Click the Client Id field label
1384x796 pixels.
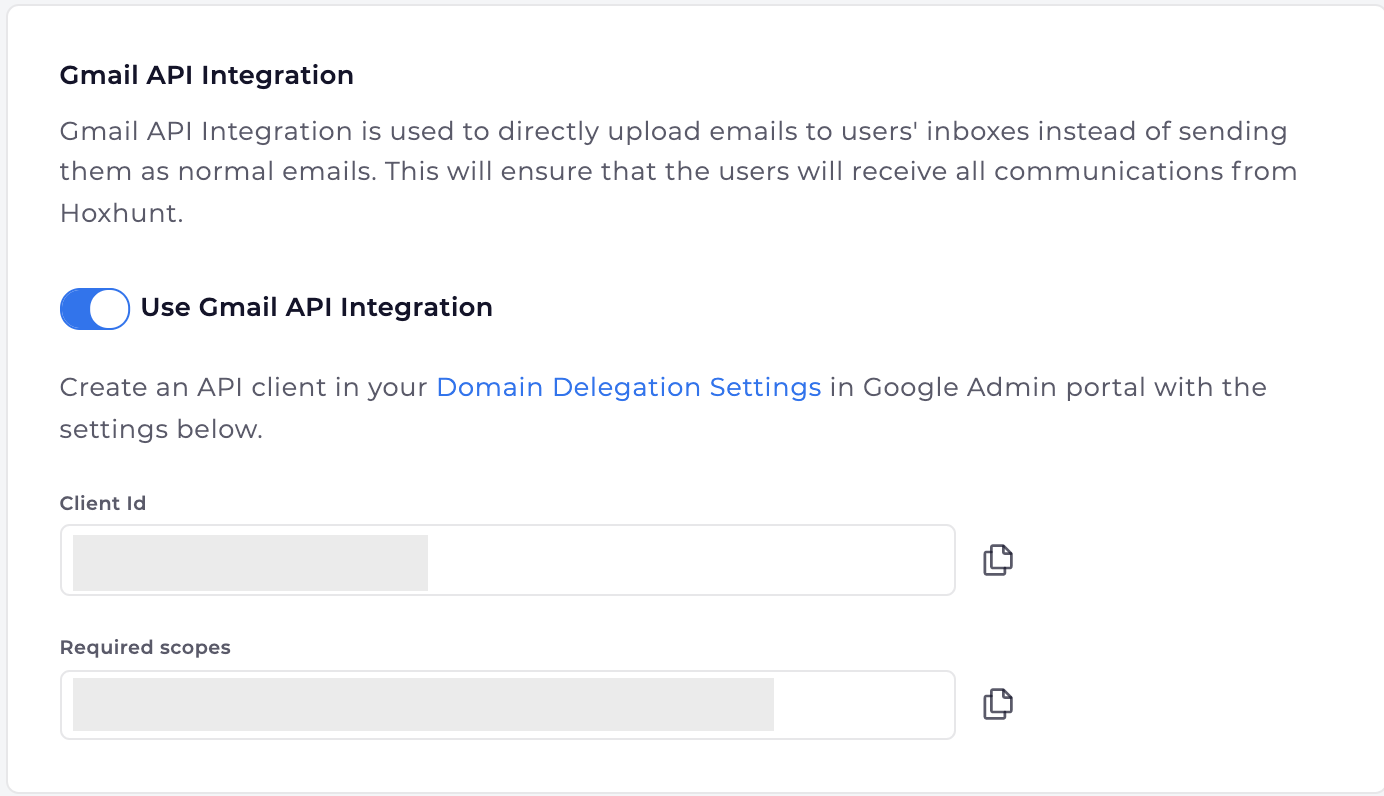tap(103, 503)
